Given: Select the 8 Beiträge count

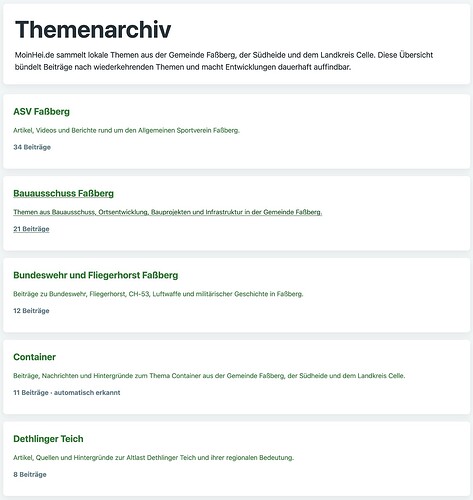Looking at the screenshot, I should 30,474.
